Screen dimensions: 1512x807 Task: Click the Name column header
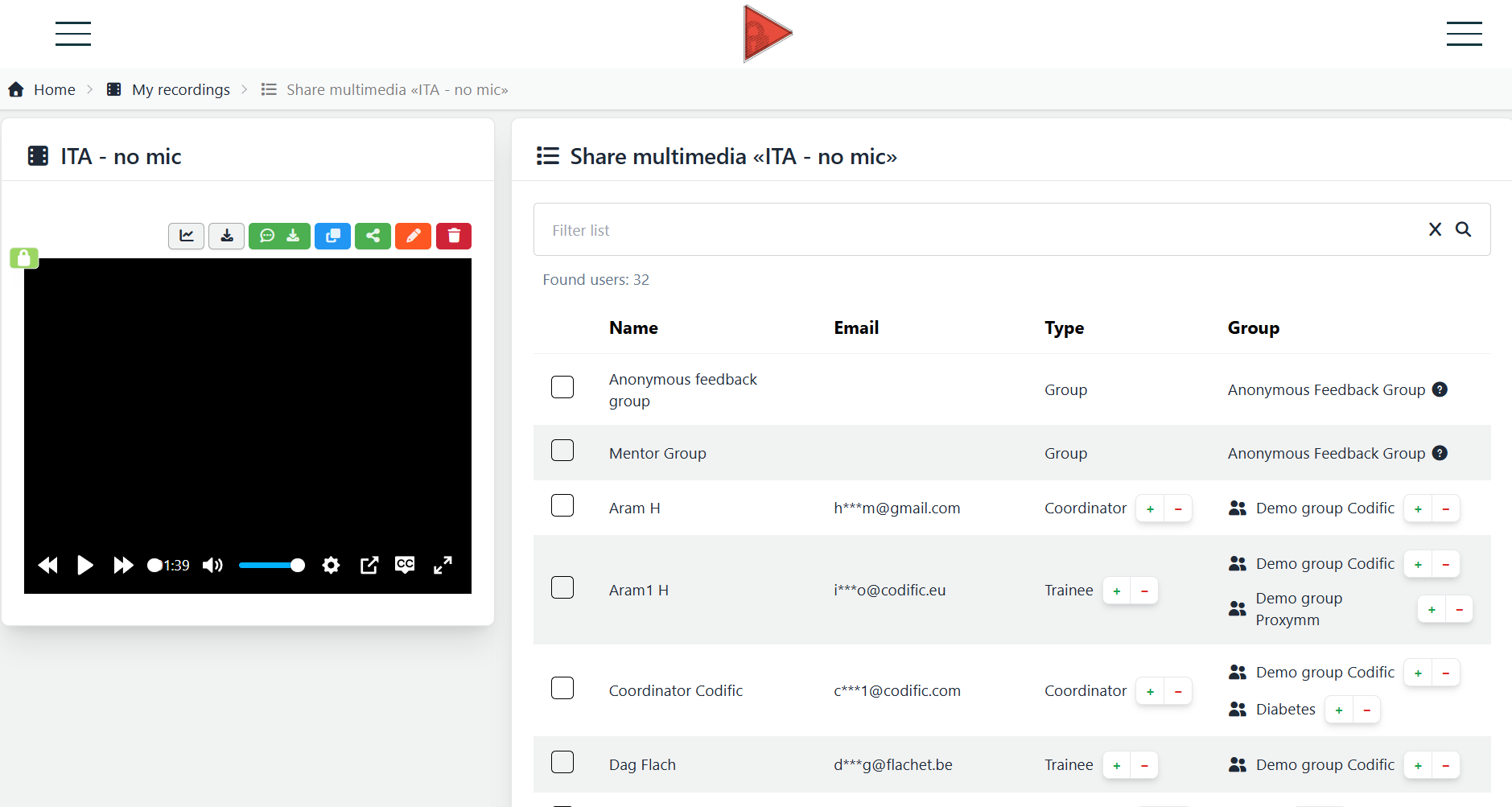633,327
